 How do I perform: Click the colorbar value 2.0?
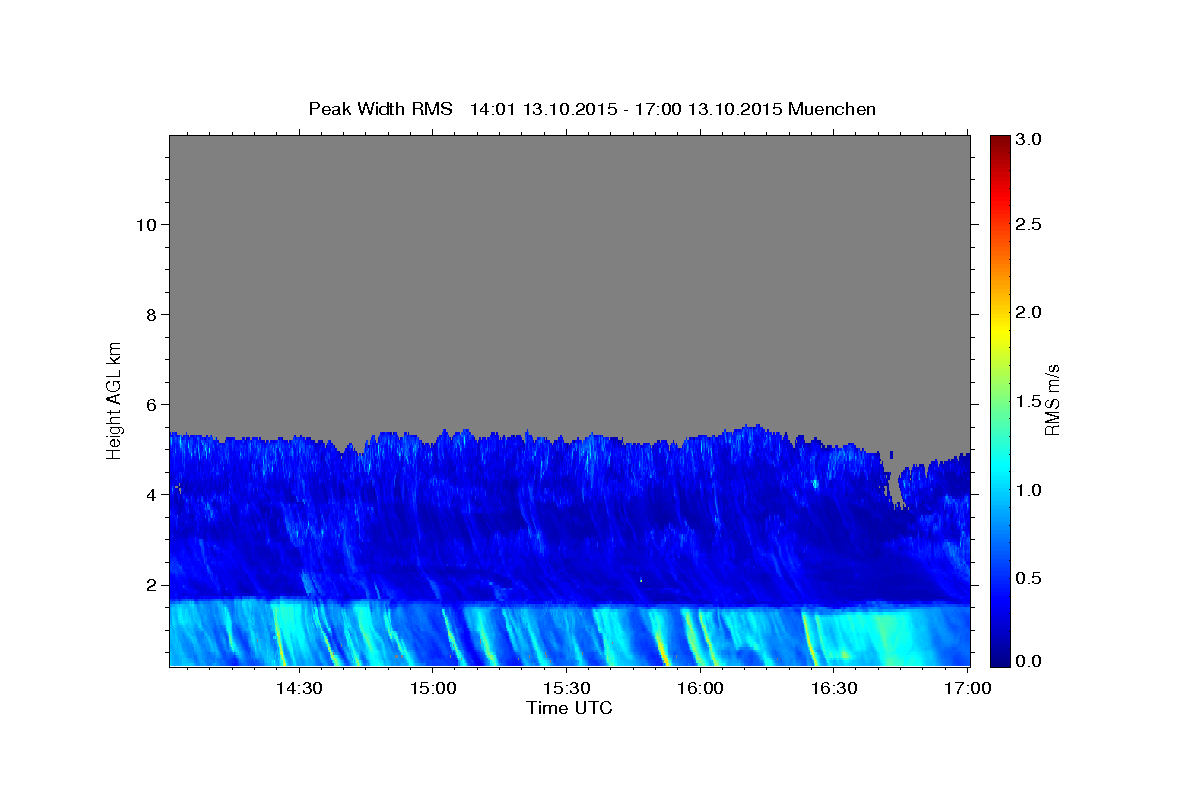[x=1029, y=313]
